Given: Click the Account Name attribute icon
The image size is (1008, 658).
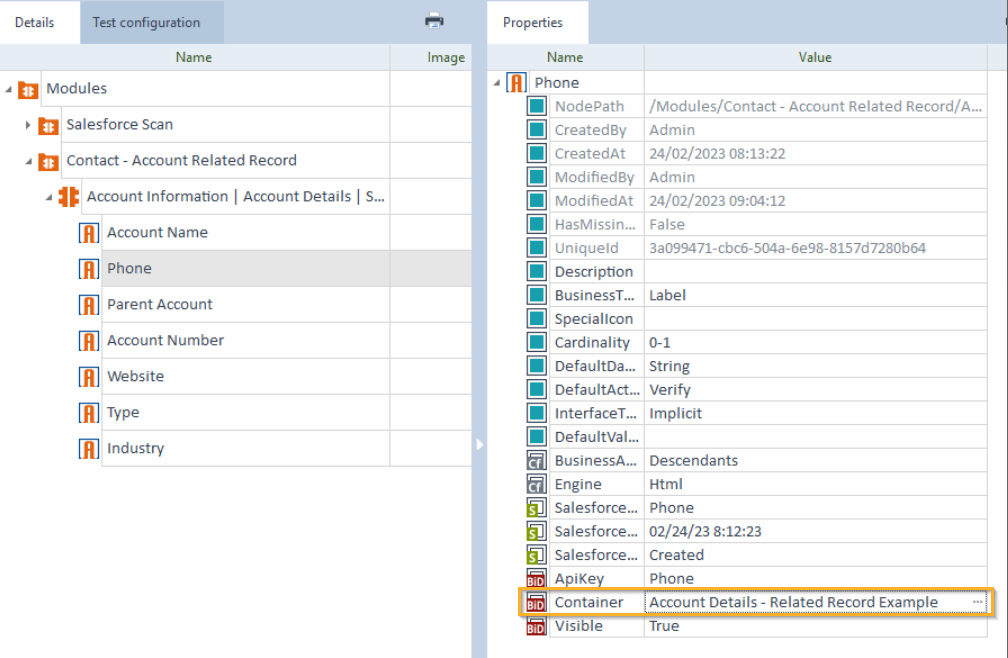Looking at the screenshot, I should (x=89, y=233).
